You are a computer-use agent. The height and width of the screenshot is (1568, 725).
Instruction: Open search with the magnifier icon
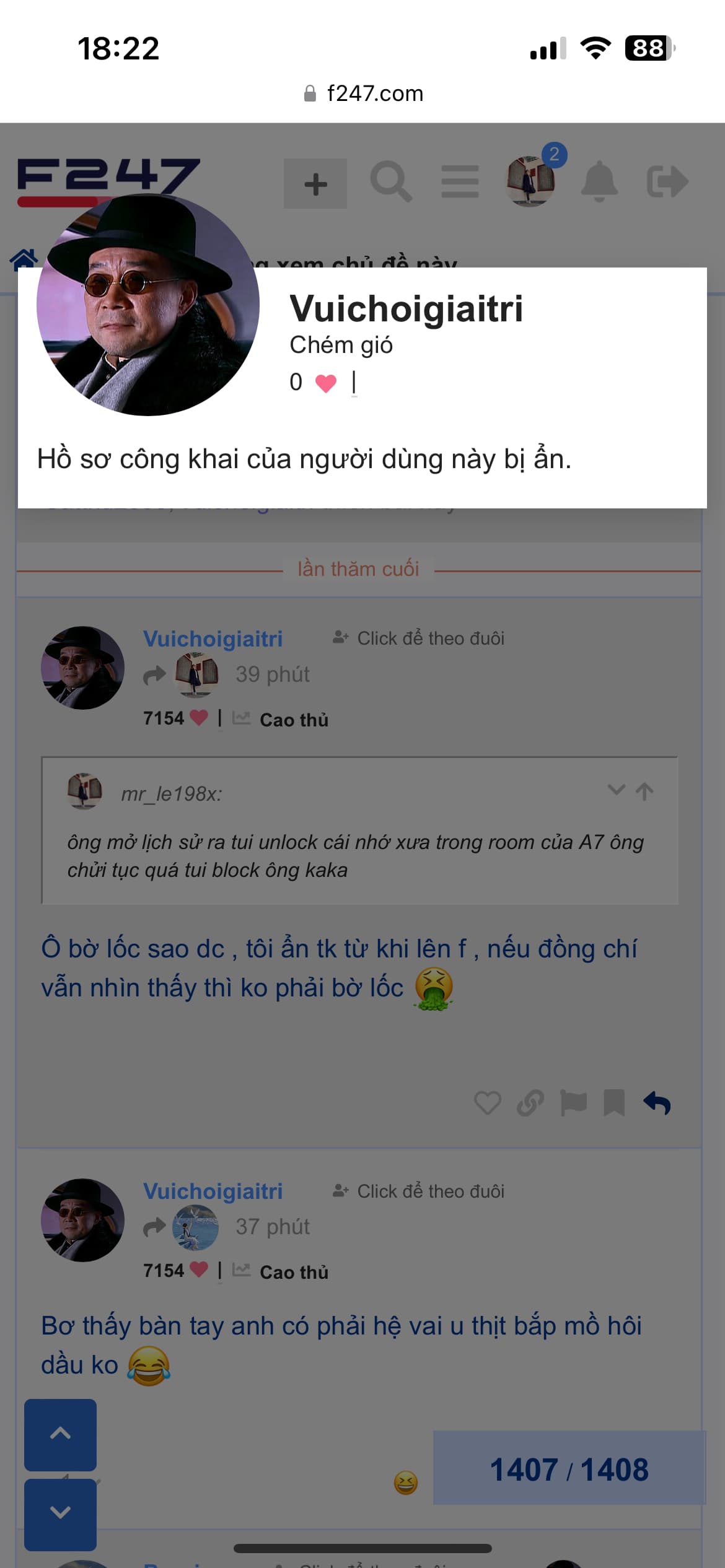click(391, 182)
